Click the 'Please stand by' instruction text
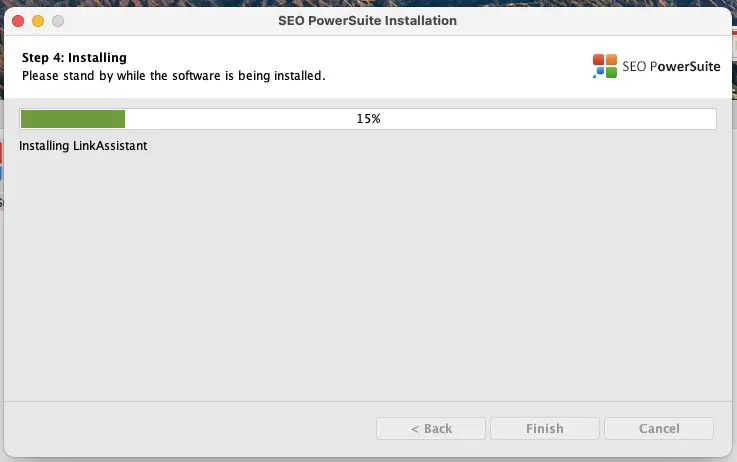The width and height of the screenshot is (737, 462). [173, 75]
